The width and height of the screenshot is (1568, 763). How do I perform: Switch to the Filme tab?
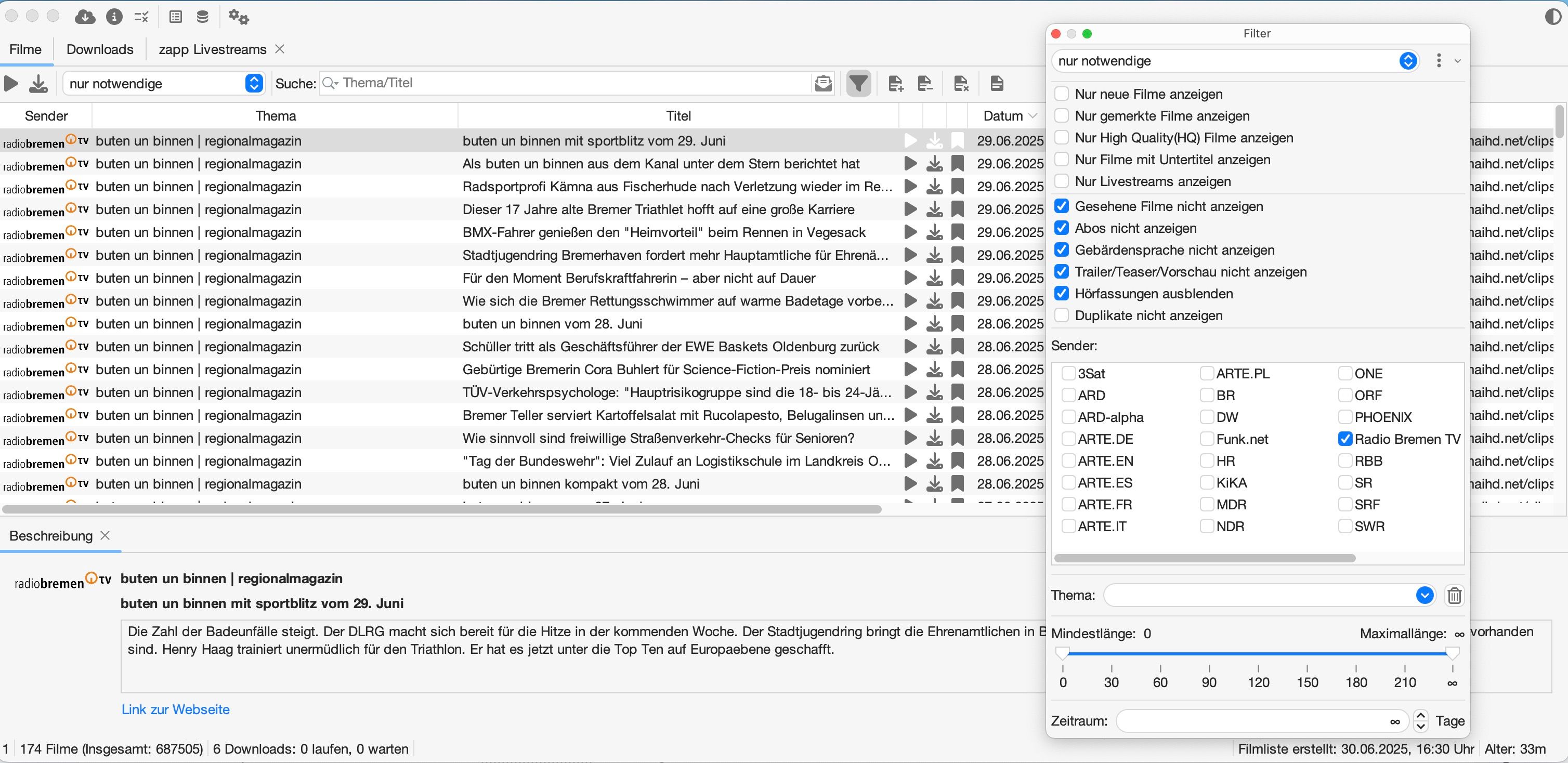(25, 49)
